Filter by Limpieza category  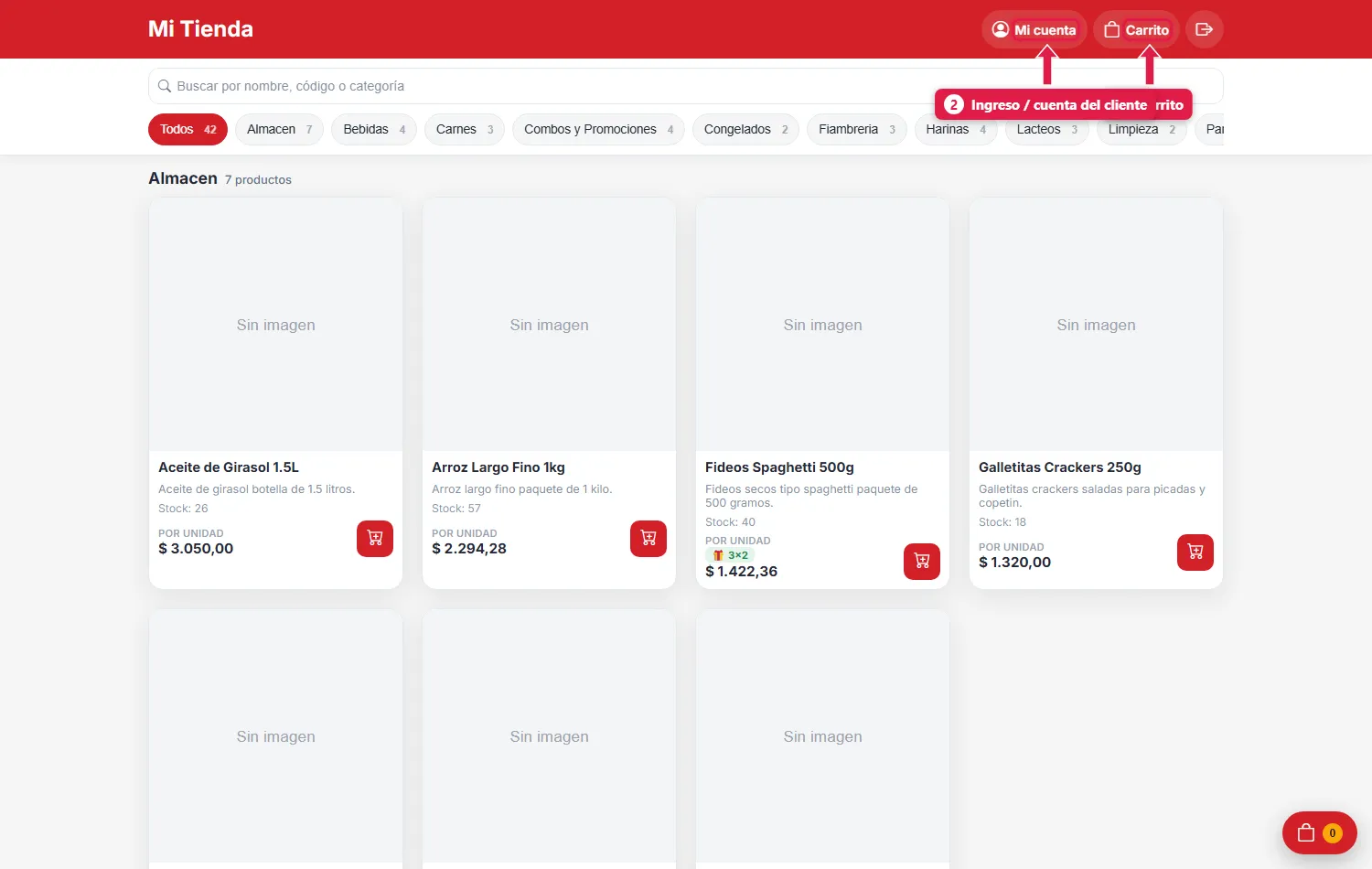tap(1142, 131)
